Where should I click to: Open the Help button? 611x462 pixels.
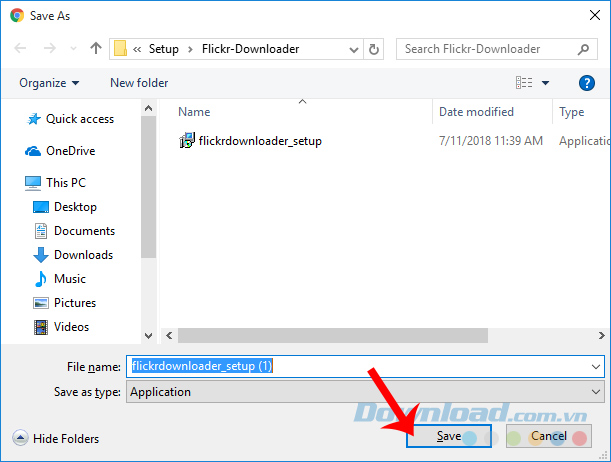click(586, 83)
